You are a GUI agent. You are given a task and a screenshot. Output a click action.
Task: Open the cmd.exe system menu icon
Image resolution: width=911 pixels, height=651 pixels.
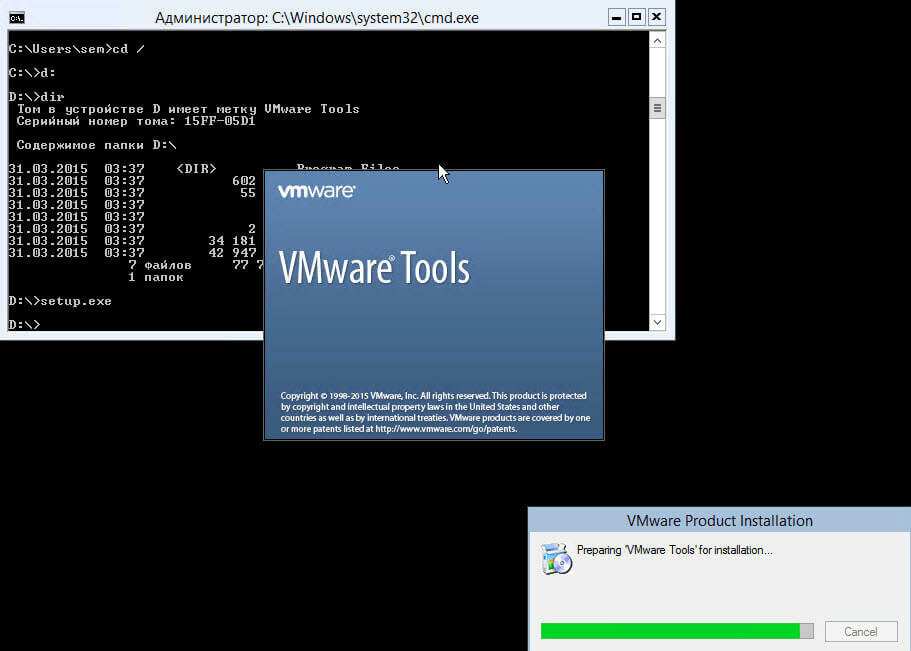tap(17, 18)
